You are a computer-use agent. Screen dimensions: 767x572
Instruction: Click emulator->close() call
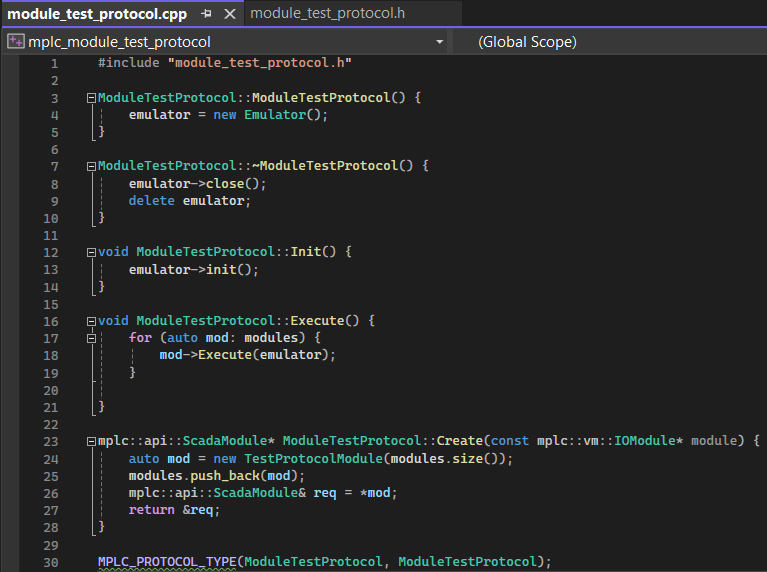[197, 183]
